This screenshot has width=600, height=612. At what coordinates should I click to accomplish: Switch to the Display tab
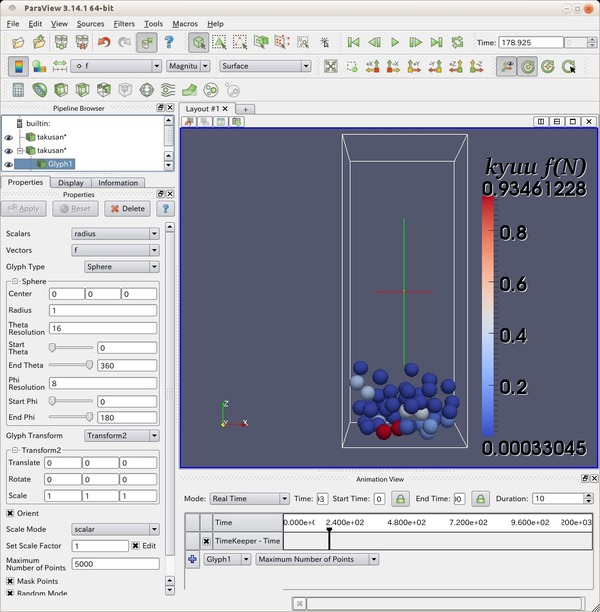pyautogui.click(x=71, y=183)
